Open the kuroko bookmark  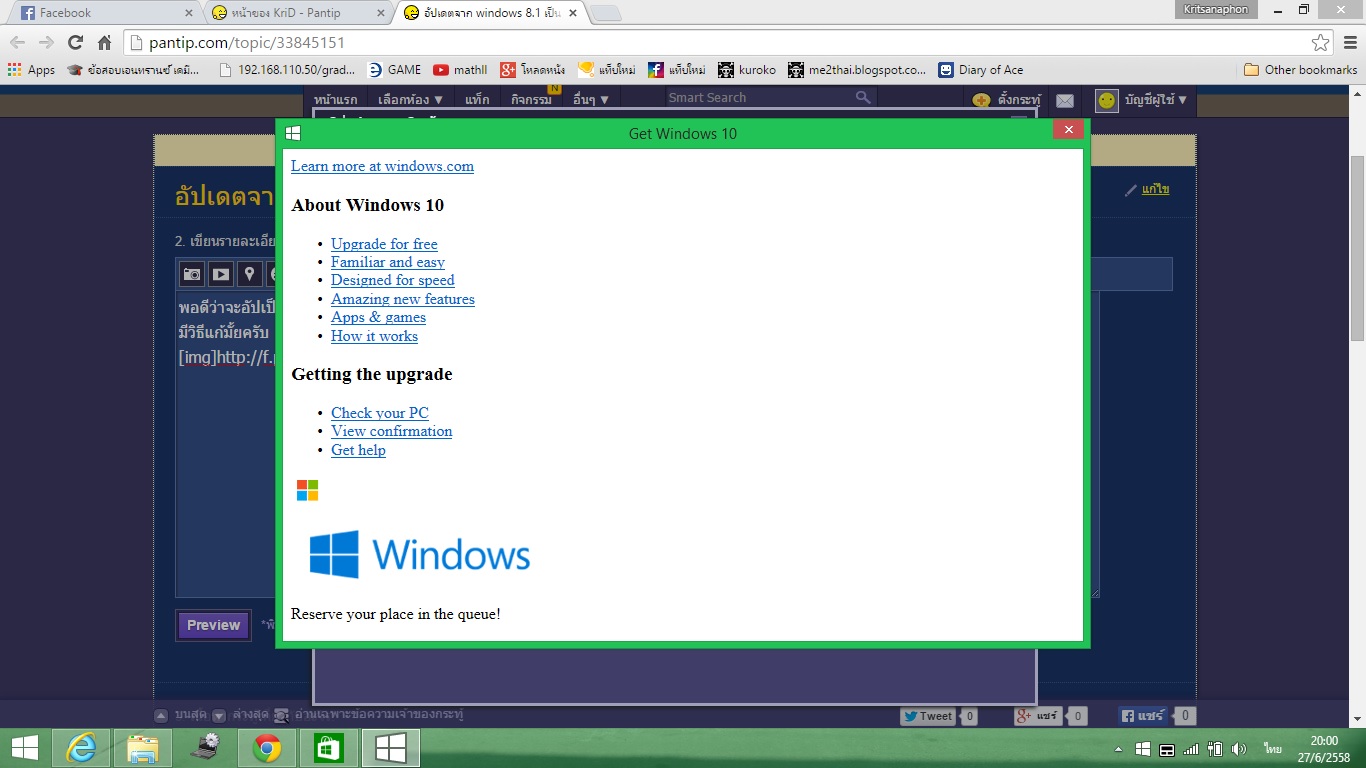pyautogui.click(x=747, y=70)
